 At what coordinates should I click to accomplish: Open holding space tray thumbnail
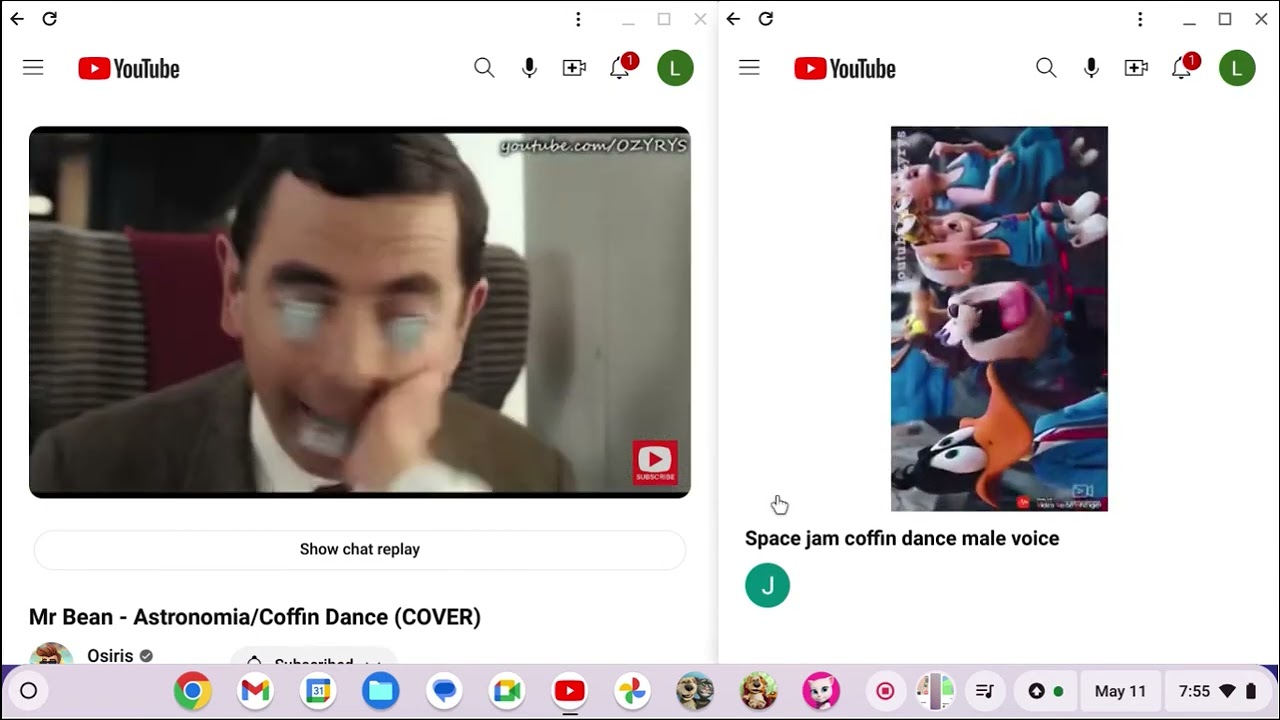pos(936,691)
